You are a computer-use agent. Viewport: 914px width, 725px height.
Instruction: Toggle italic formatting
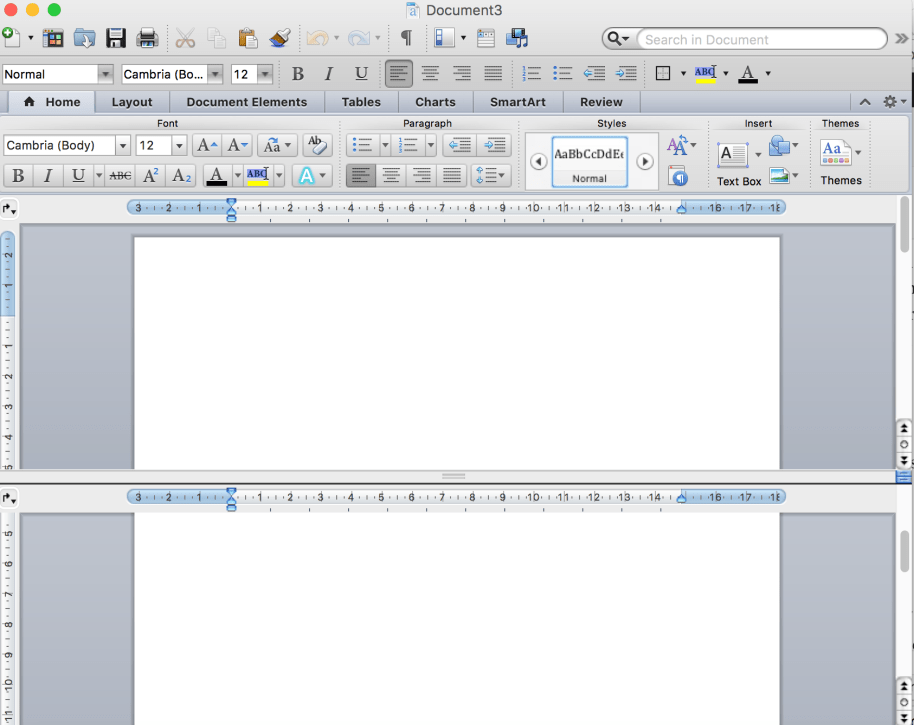(328, 73)
